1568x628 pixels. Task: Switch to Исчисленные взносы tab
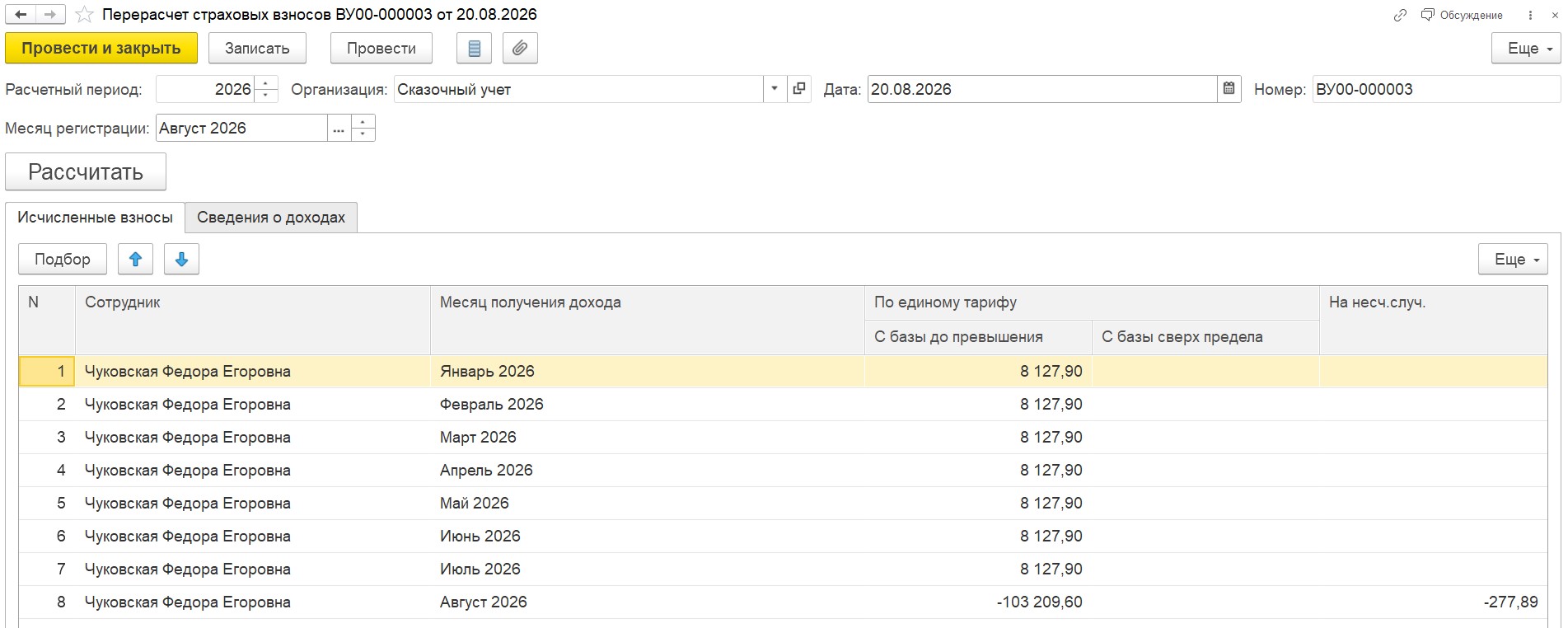[95, 218]
